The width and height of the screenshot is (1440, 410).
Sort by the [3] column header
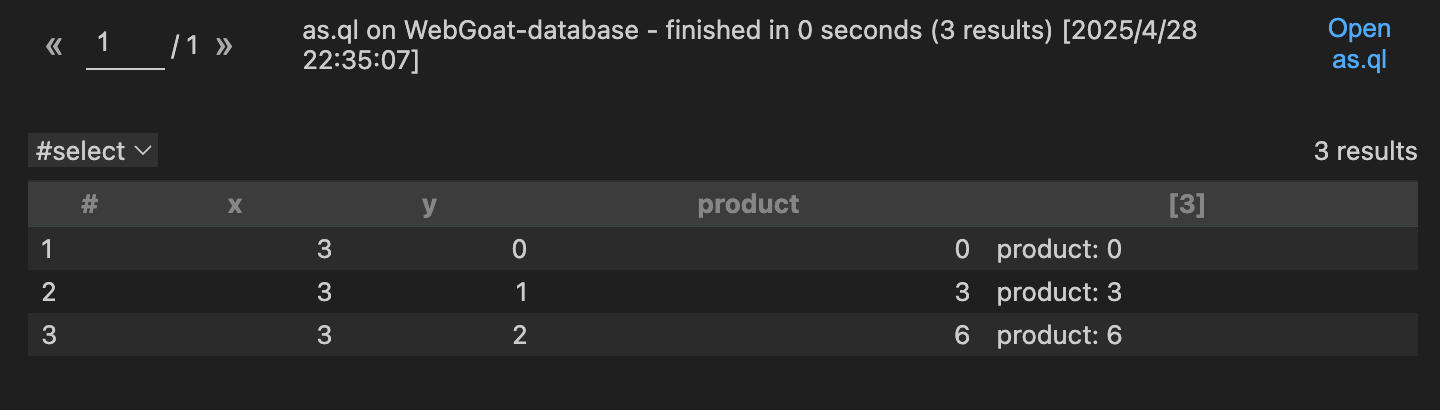pyautogui.click(x=1187, y=204)
